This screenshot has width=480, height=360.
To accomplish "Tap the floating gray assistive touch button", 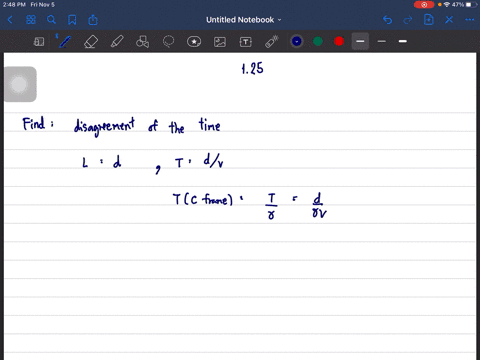I will [20, 84].
